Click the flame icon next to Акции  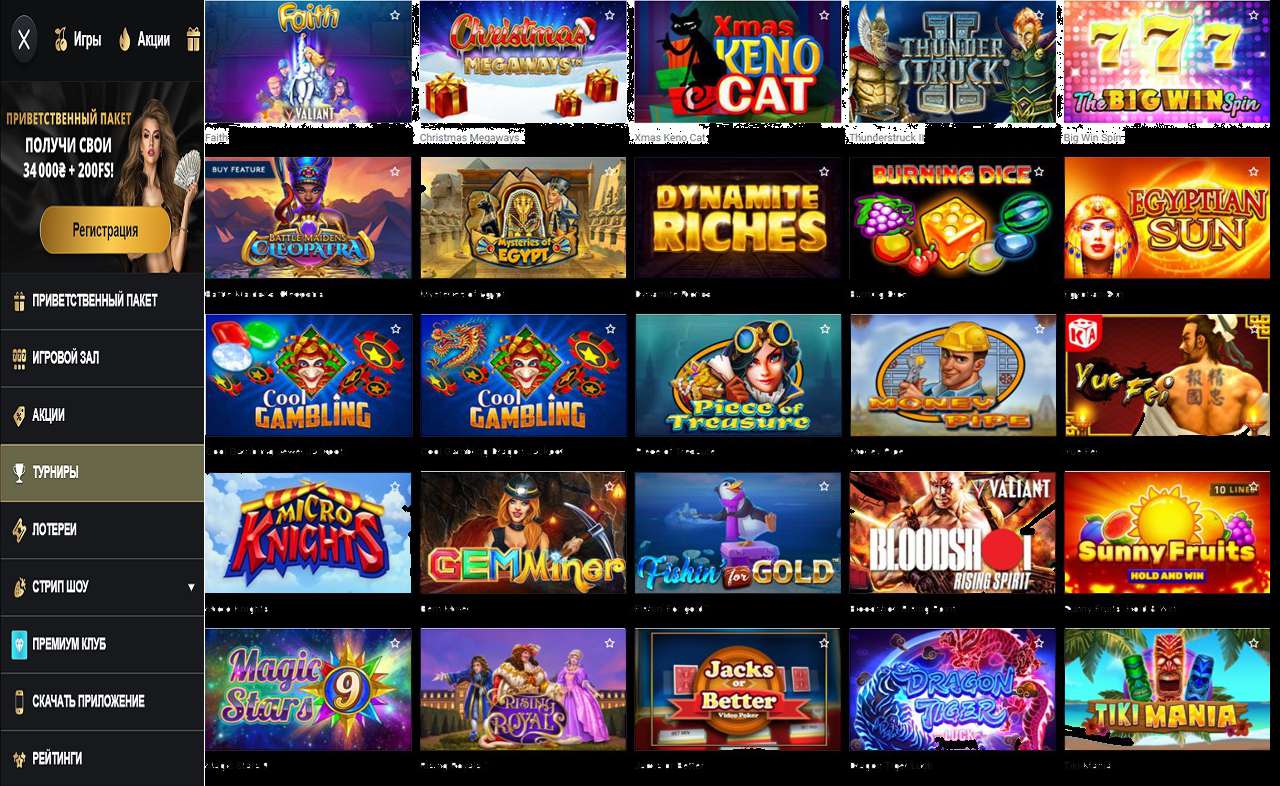pos(125,40)
